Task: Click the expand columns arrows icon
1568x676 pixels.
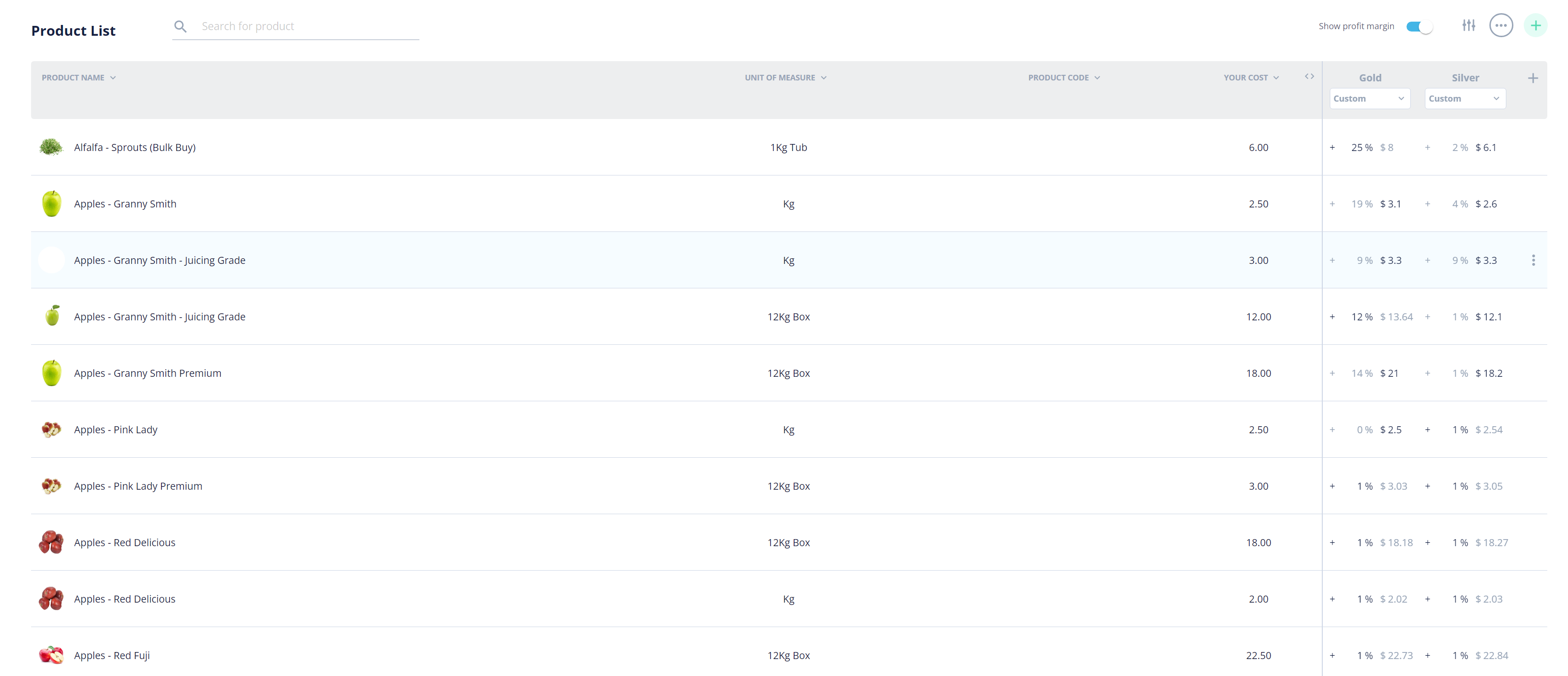Action: point(1309,77)
